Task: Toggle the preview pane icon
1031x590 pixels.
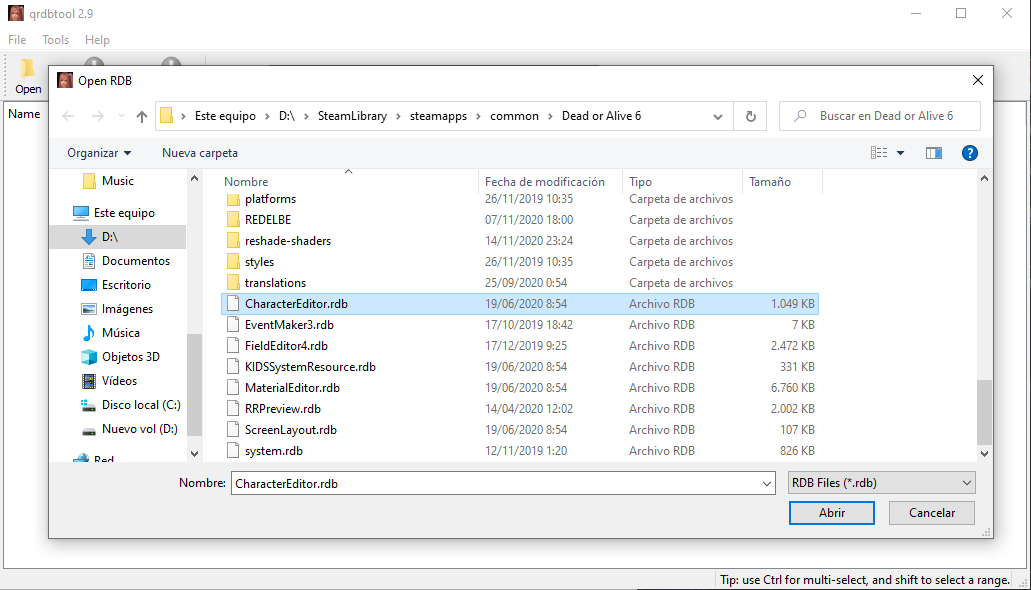Action: click(x=934, y=153)
